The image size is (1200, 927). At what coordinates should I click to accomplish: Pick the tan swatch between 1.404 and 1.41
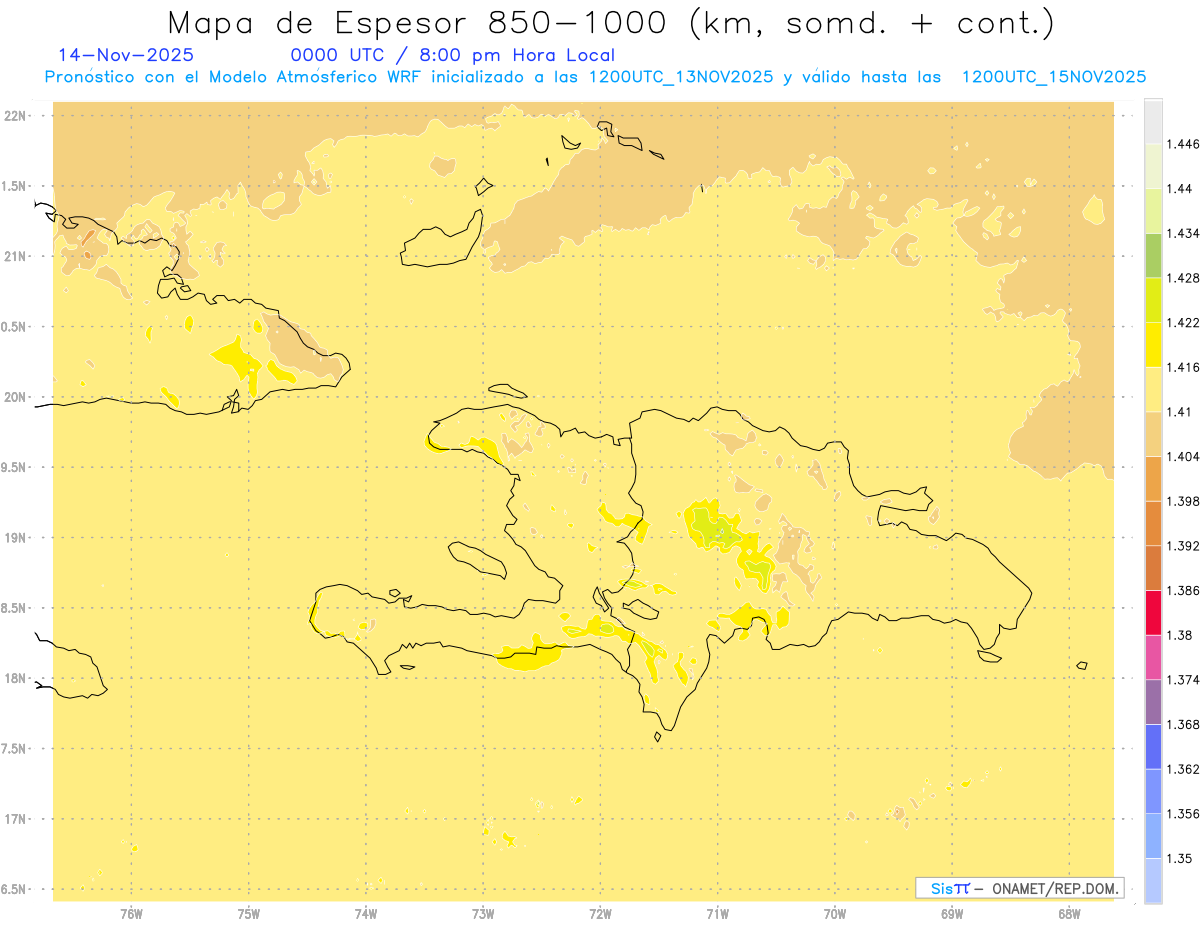pos(1153,434)
